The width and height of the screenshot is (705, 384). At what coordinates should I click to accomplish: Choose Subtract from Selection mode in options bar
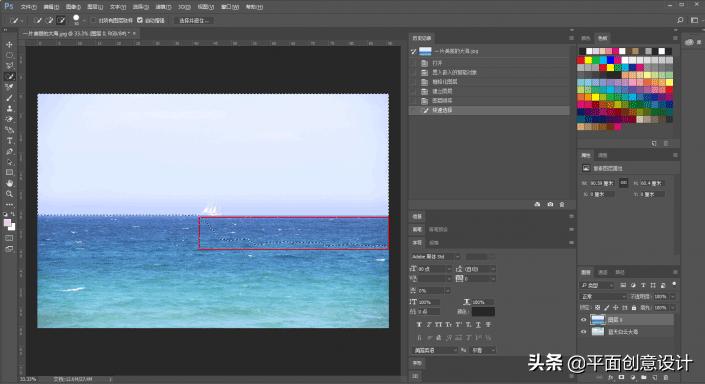(61, 20)
